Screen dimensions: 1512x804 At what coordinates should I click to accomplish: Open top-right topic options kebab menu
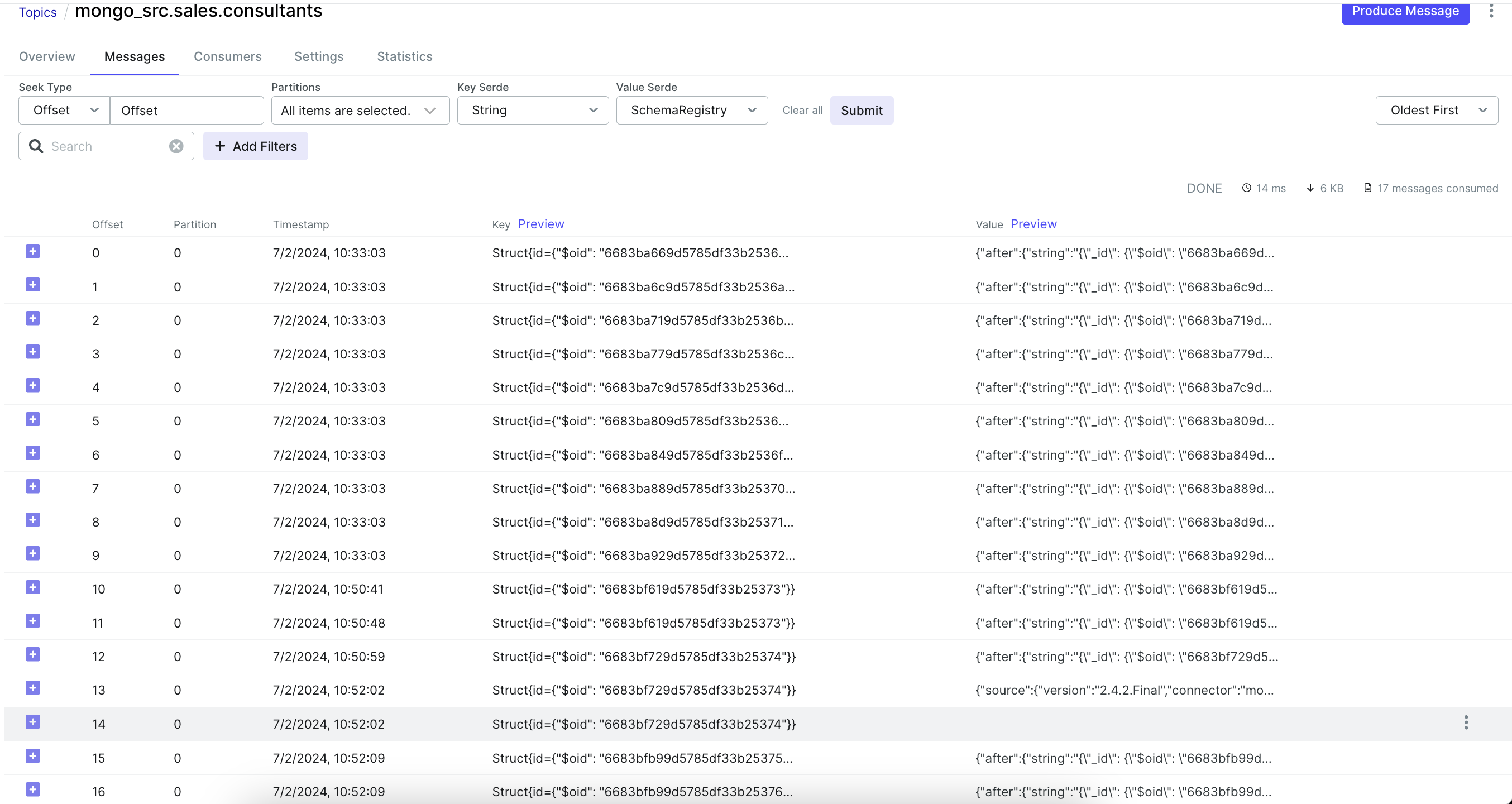pyautogui.click(x=1491, y=11)
